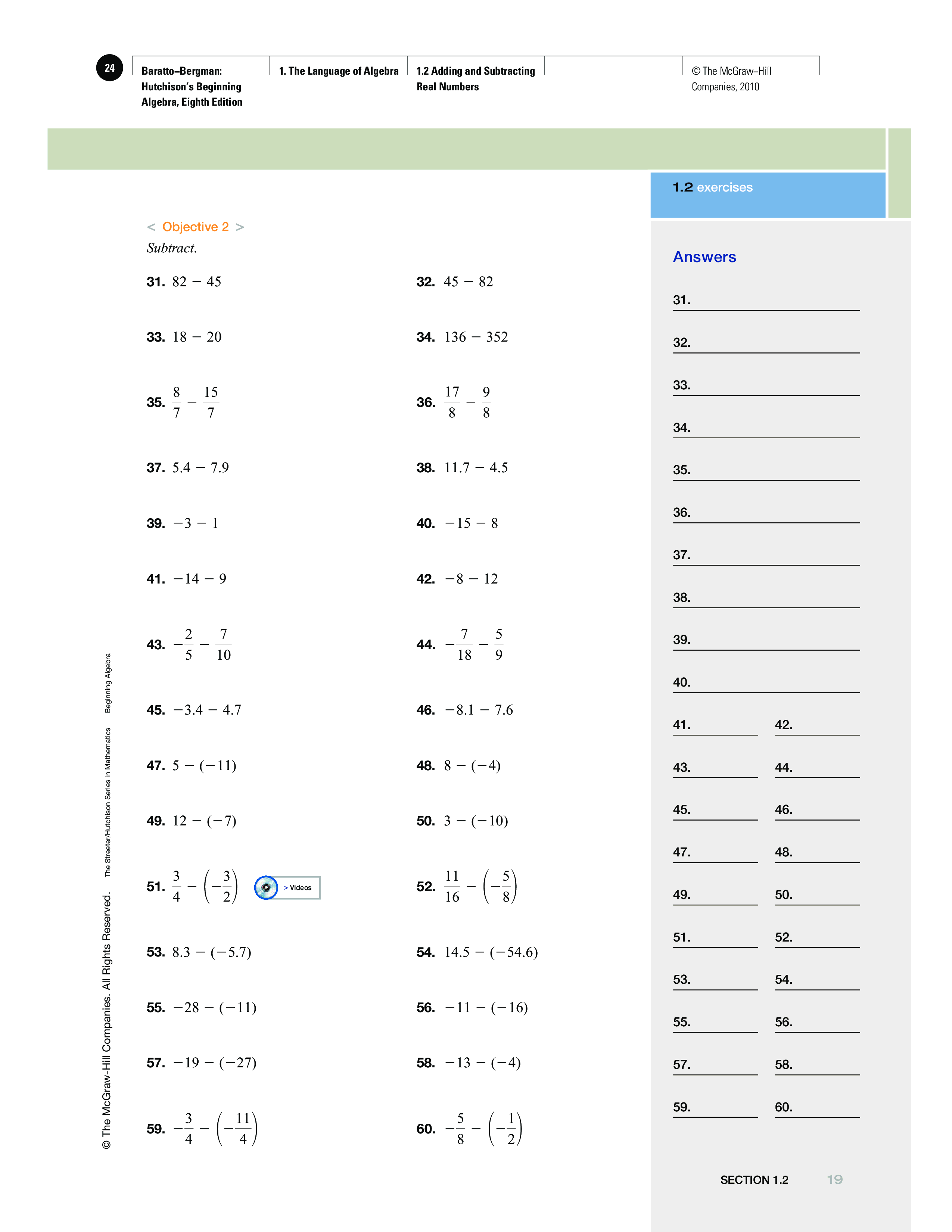This screenshot has width=952, height=1232.
Task: Click the SECTION 1.2 footer label
Action: click(754, 1179)
